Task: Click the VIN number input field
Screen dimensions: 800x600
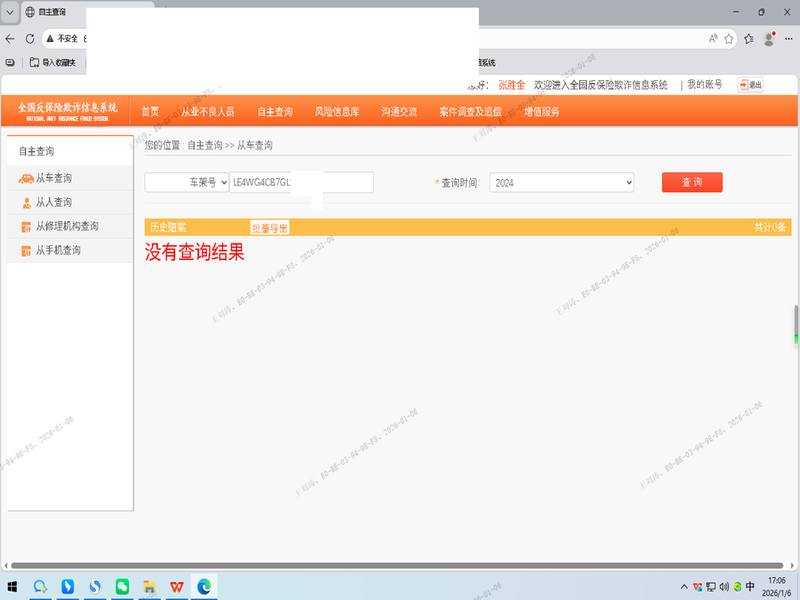Action: pyautogui.click(x=300, y=183)
